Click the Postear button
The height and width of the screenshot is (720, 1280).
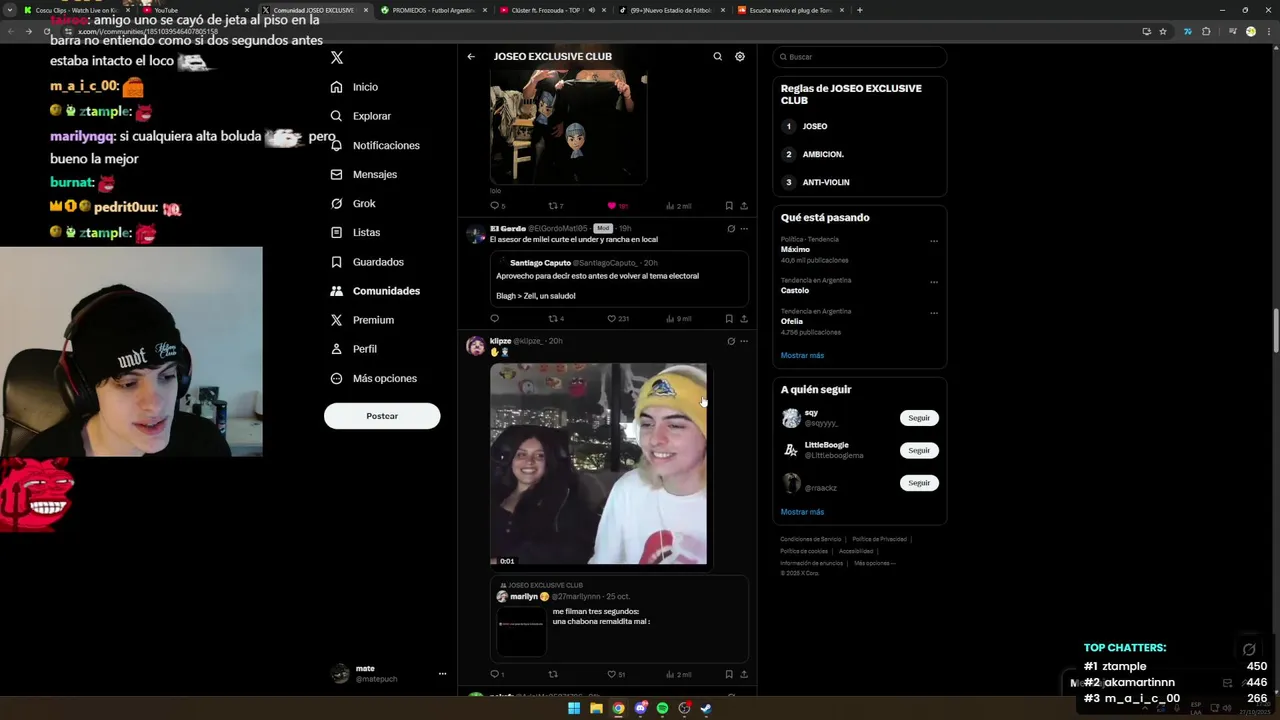(x=382, y=416)
